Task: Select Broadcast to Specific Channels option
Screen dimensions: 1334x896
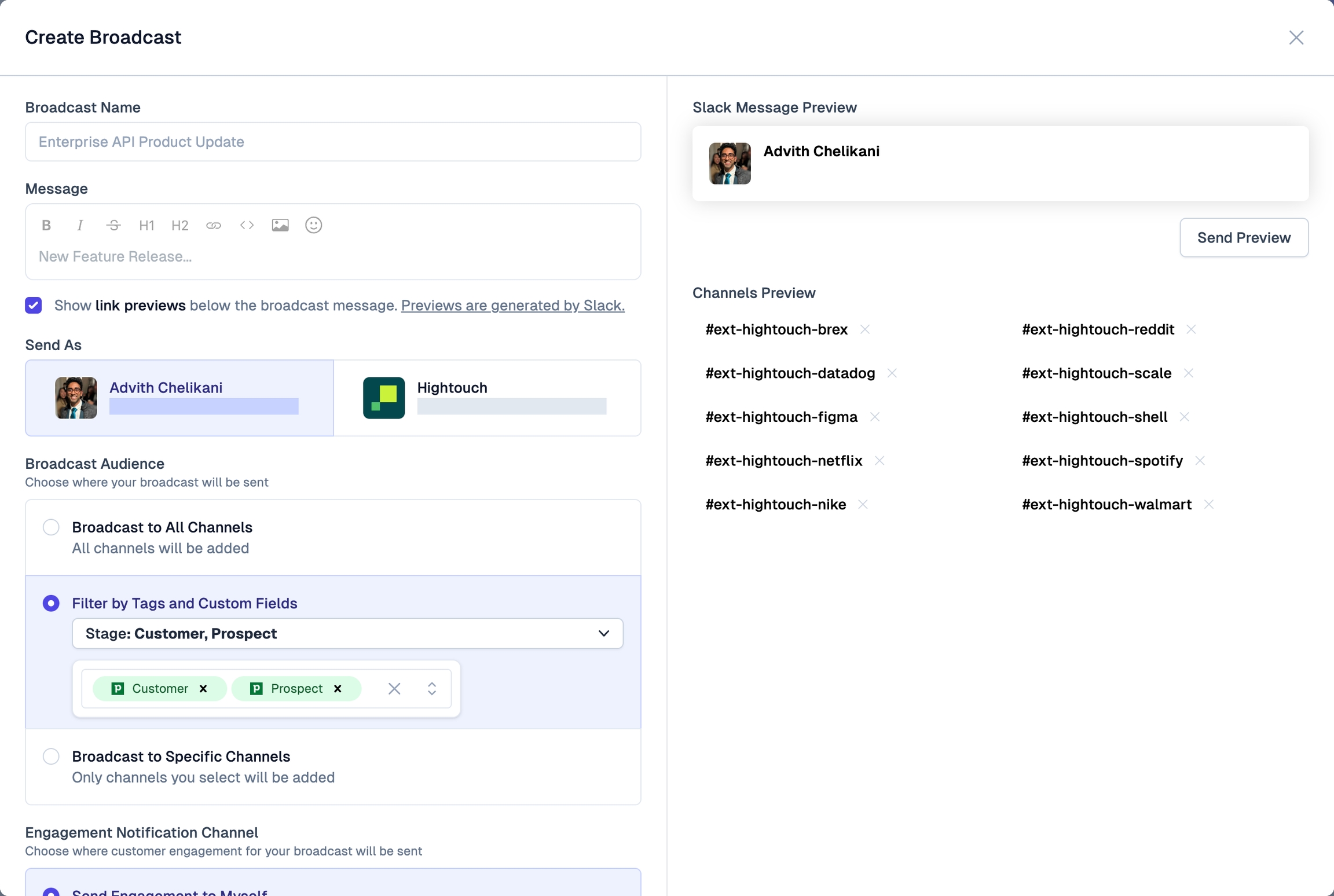Action: 51,757
